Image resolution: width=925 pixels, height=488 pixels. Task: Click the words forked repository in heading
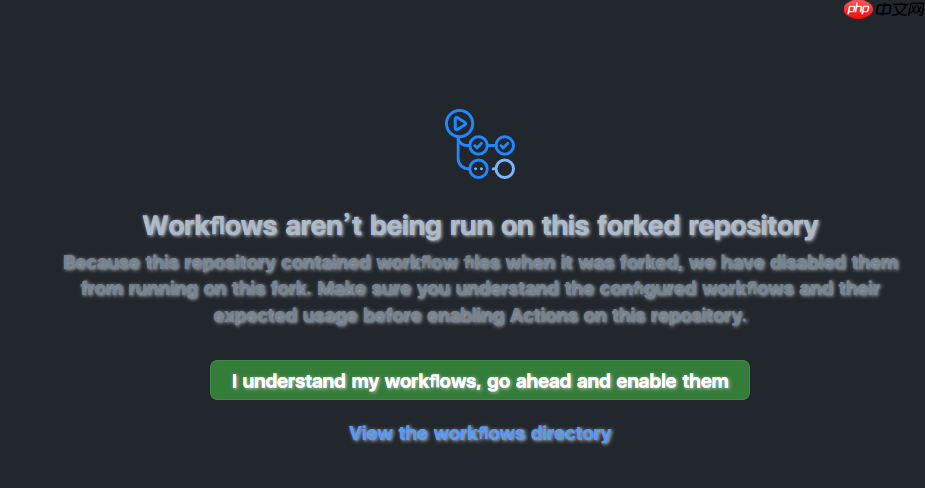pos(708,226)
